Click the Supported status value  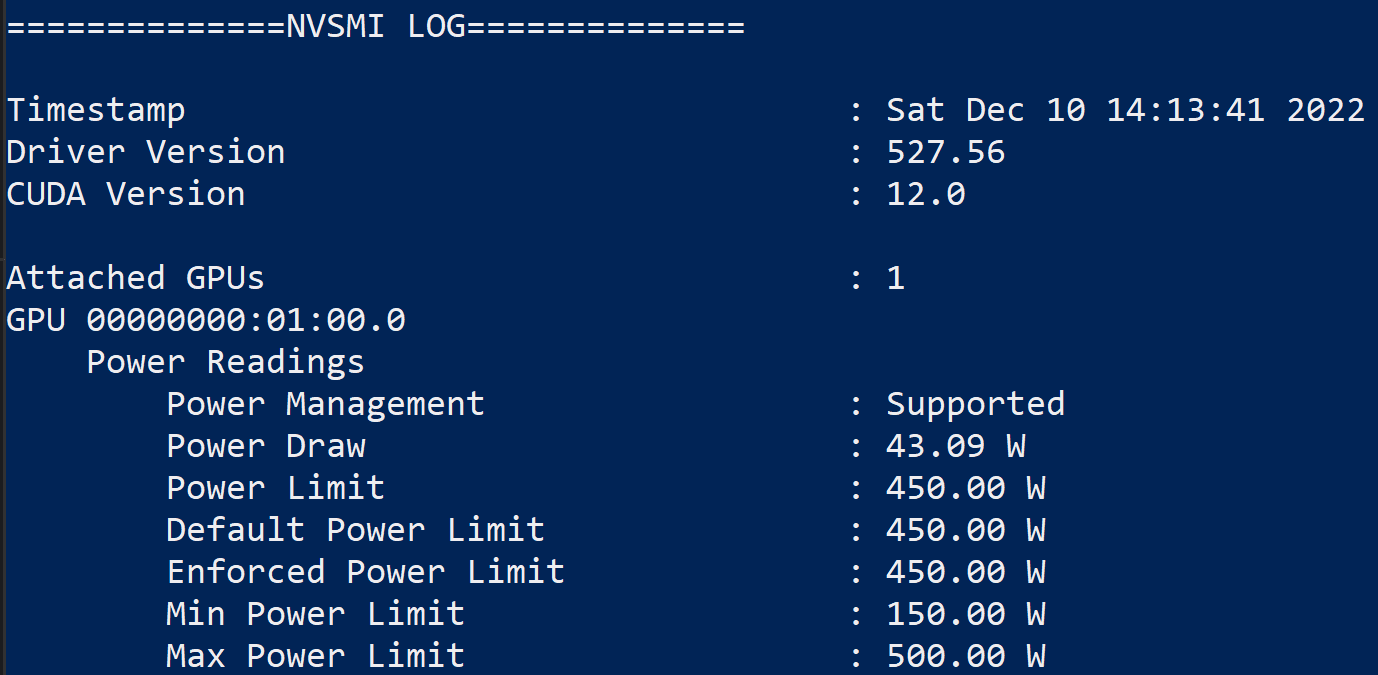tap(975, 404)
